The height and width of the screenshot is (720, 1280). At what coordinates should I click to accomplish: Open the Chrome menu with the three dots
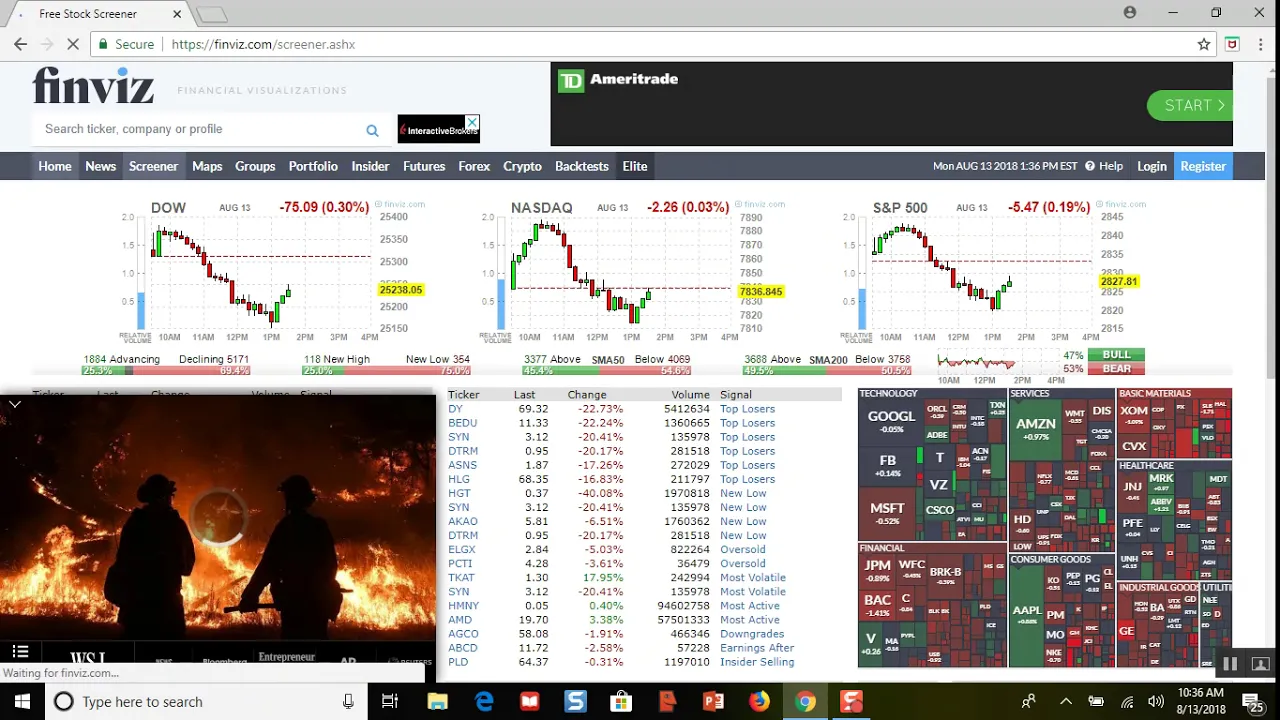point(1260,44)
